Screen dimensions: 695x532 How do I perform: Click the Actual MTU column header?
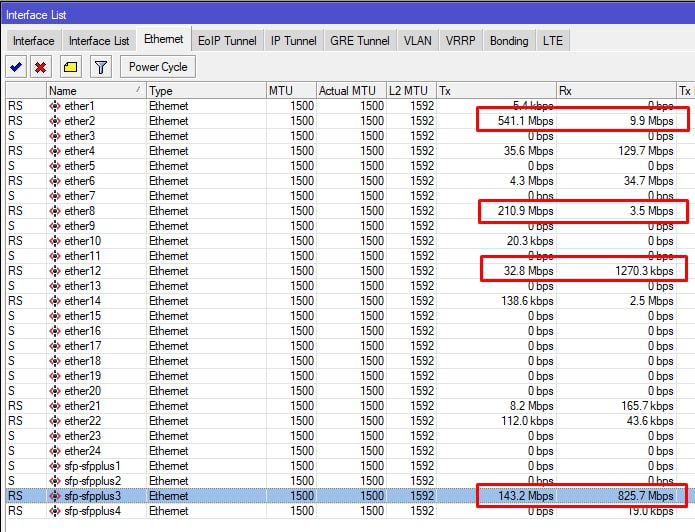351,90
